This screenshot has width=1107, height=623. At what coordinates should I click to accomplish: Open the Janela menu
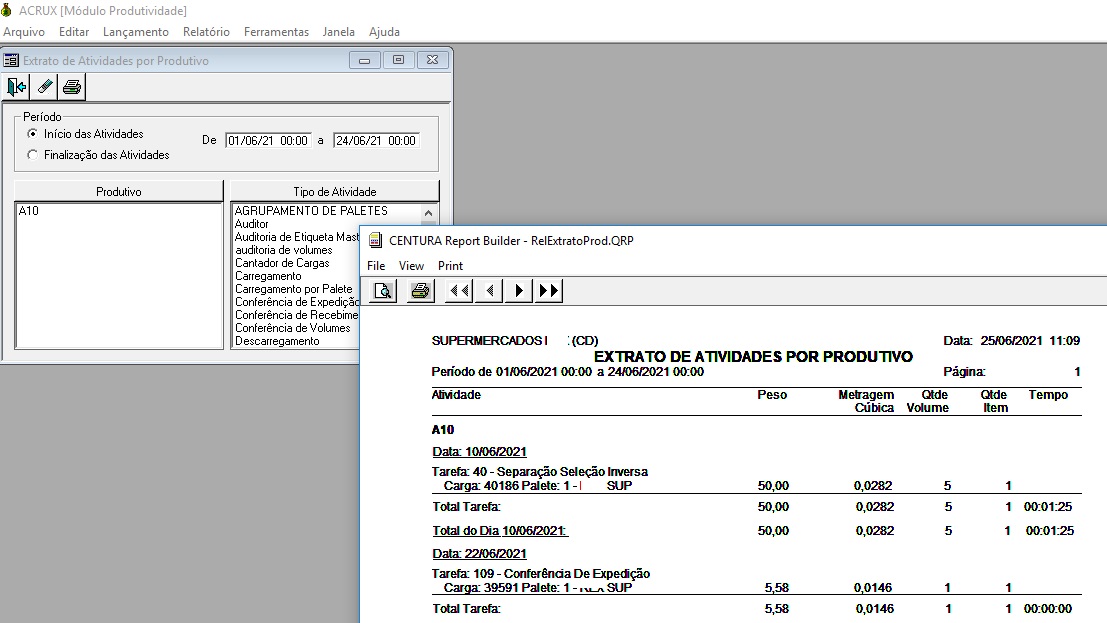tap(338, 32)
